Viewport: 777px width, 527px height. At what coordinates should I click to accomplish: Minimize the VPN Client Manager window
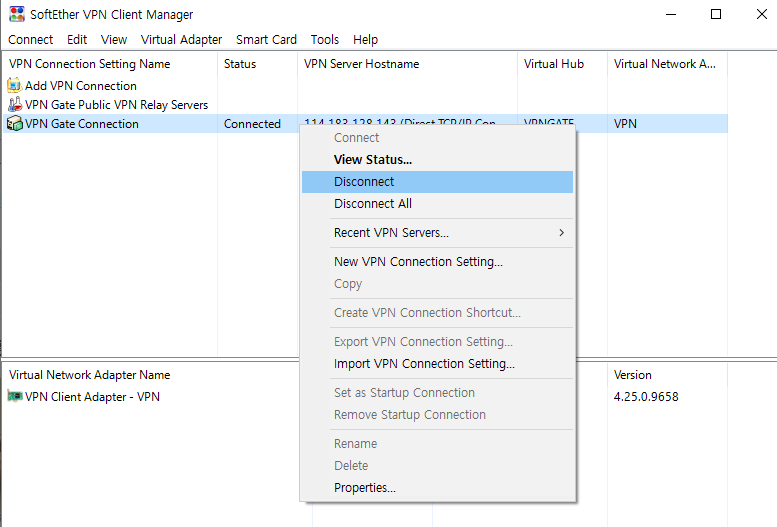pyautogui.click(x=671, y=14)
